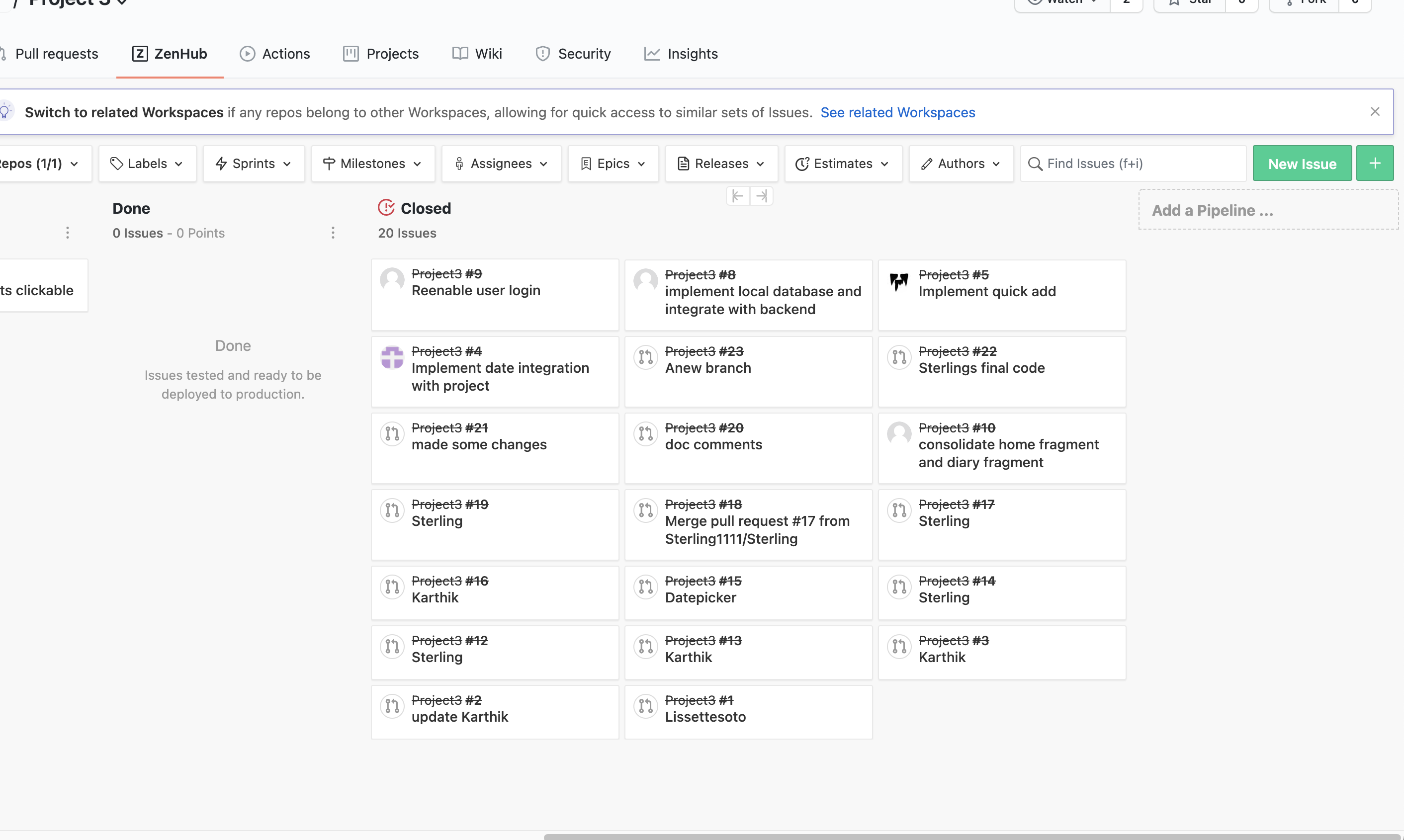The height and width of the screenshot is (840, 1404).
Task: Open the Labels filter dropdown
Action: (147, 164)
